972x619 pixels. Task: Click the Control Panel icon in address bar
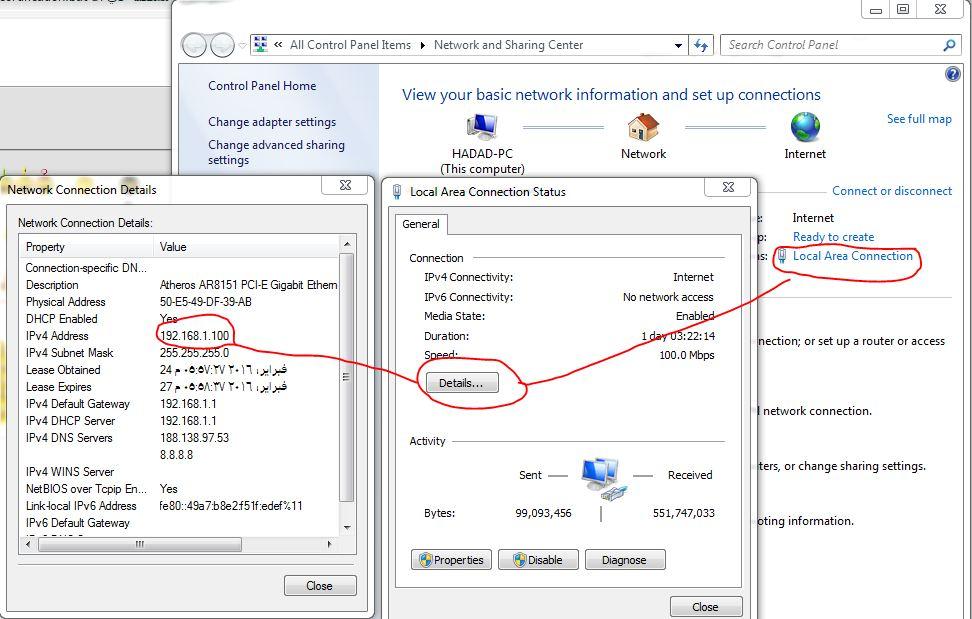point(261,45)
